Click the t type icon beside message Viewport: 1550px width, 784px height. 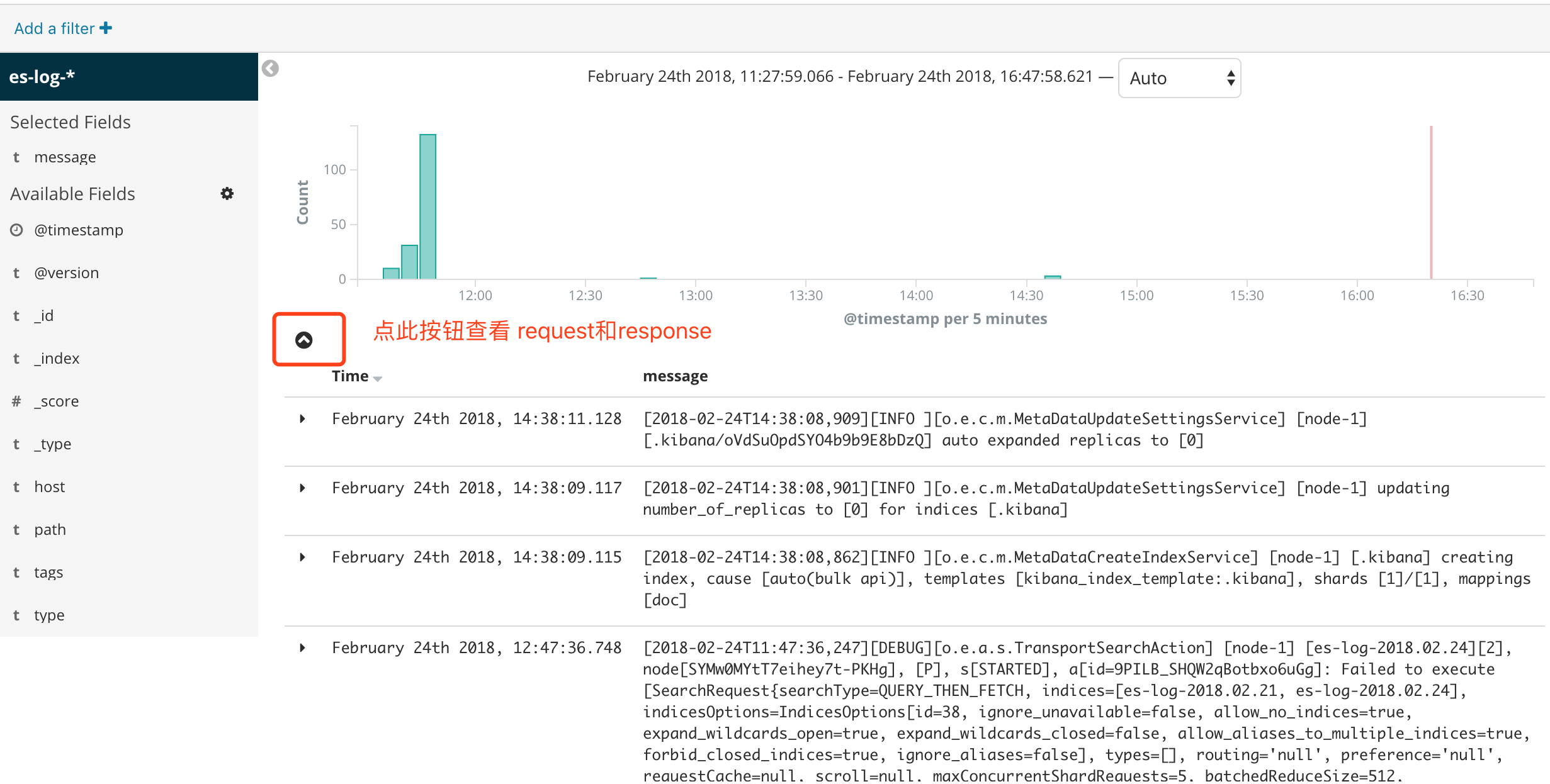tap(16, 157)
